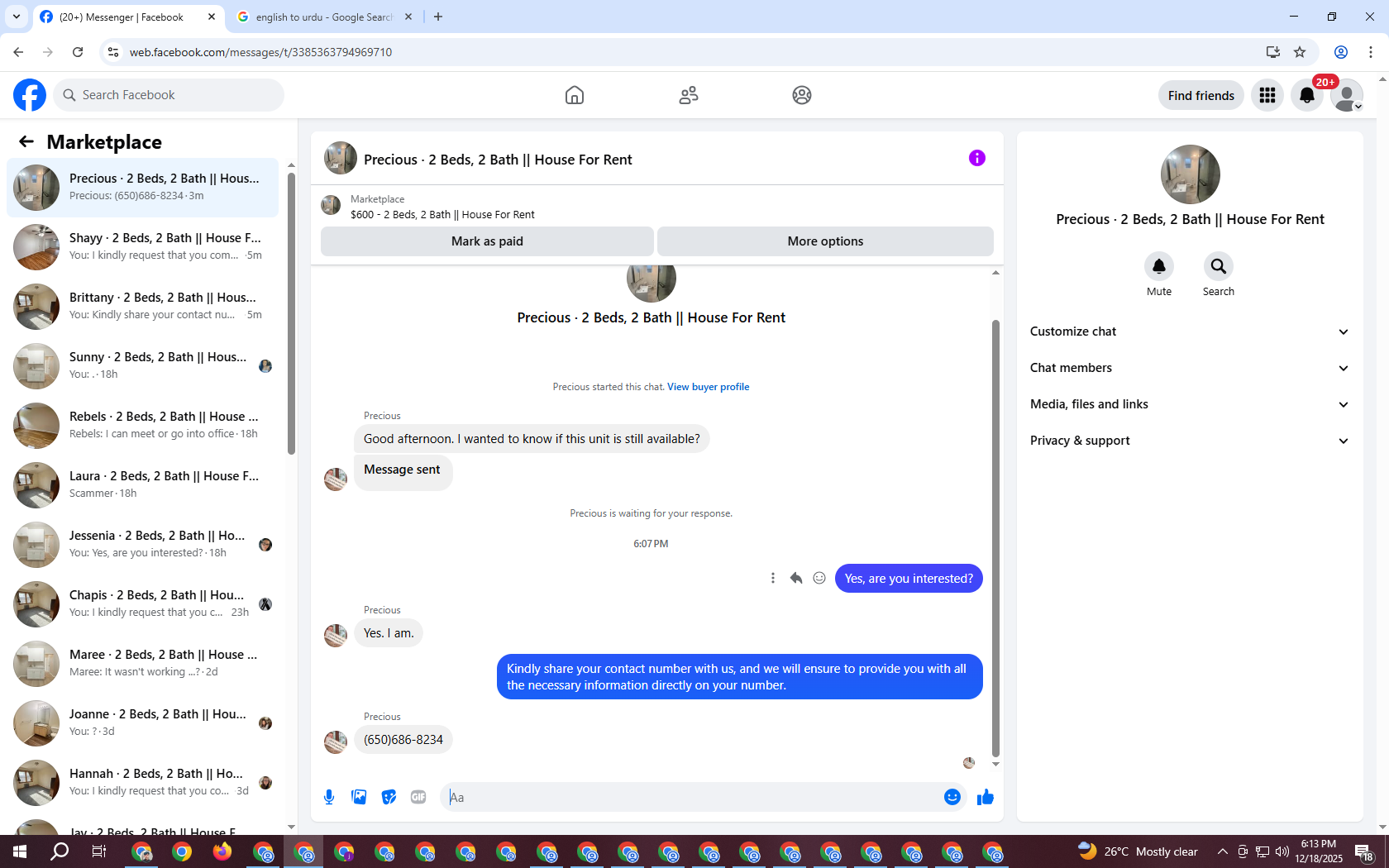1389x868 pixels.
Task: Open the taskbar clock and date
Action: click(1318, 851)
